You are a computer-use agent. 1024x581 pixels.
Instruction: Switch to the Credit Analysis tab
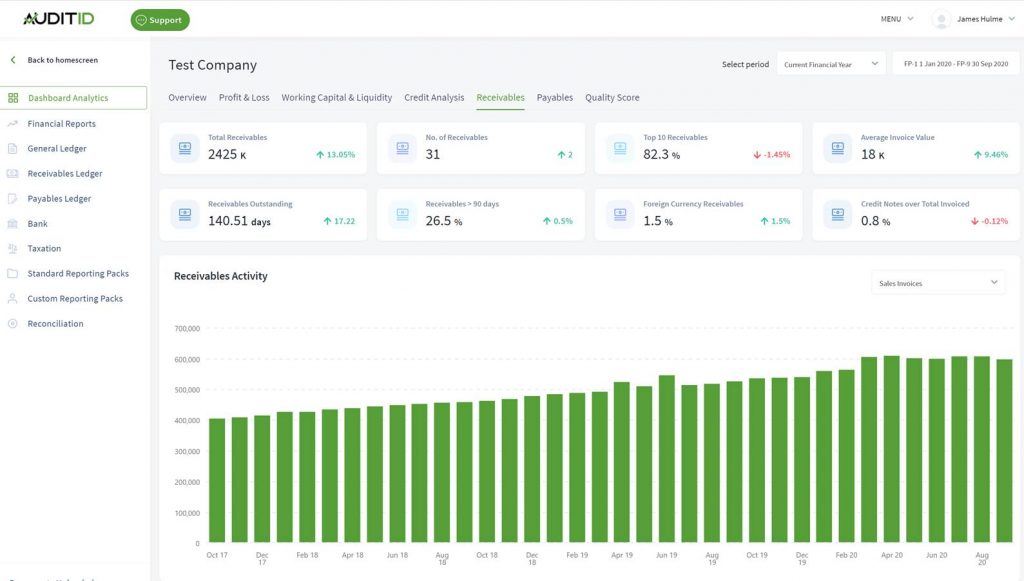point(434,97)
